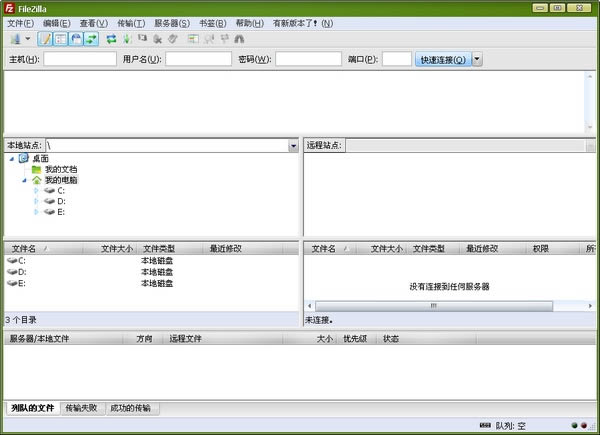Click the binoculars file search icon
The image size is (600, 435).
pos(239,39)
